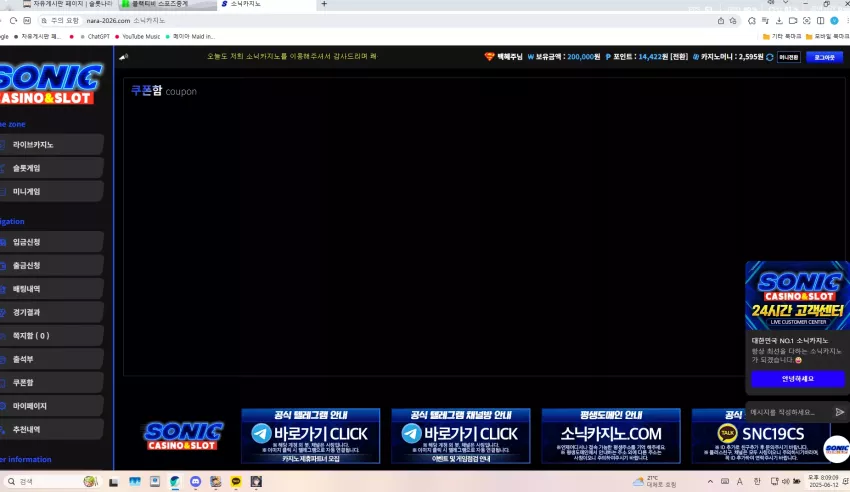This screenshot has width=850, height=492.
Task: Open the ChatGPT bookmark
Action: click(95, 36)
